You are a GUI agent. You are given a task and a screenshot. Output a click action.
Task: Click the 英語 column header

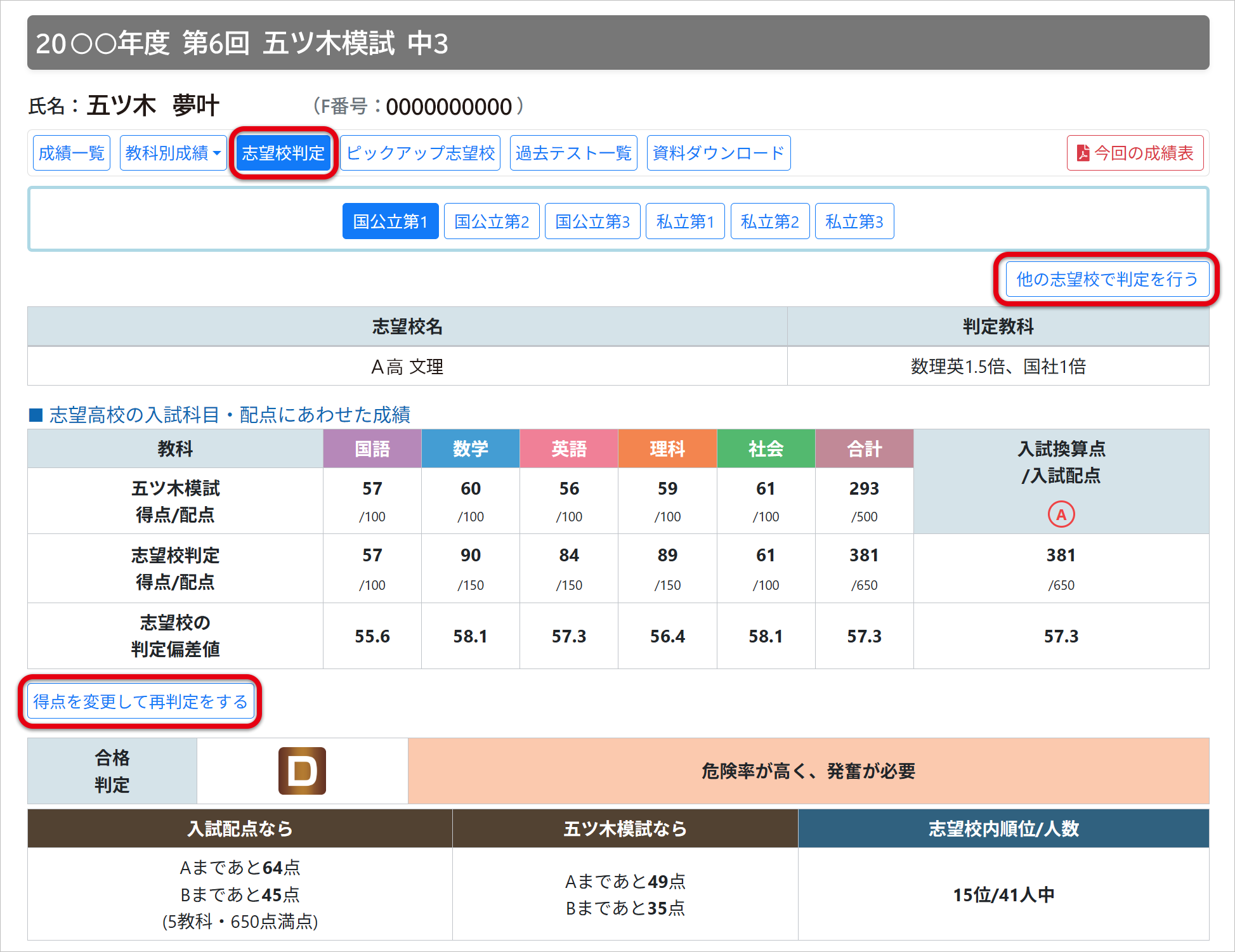point(568,449)
